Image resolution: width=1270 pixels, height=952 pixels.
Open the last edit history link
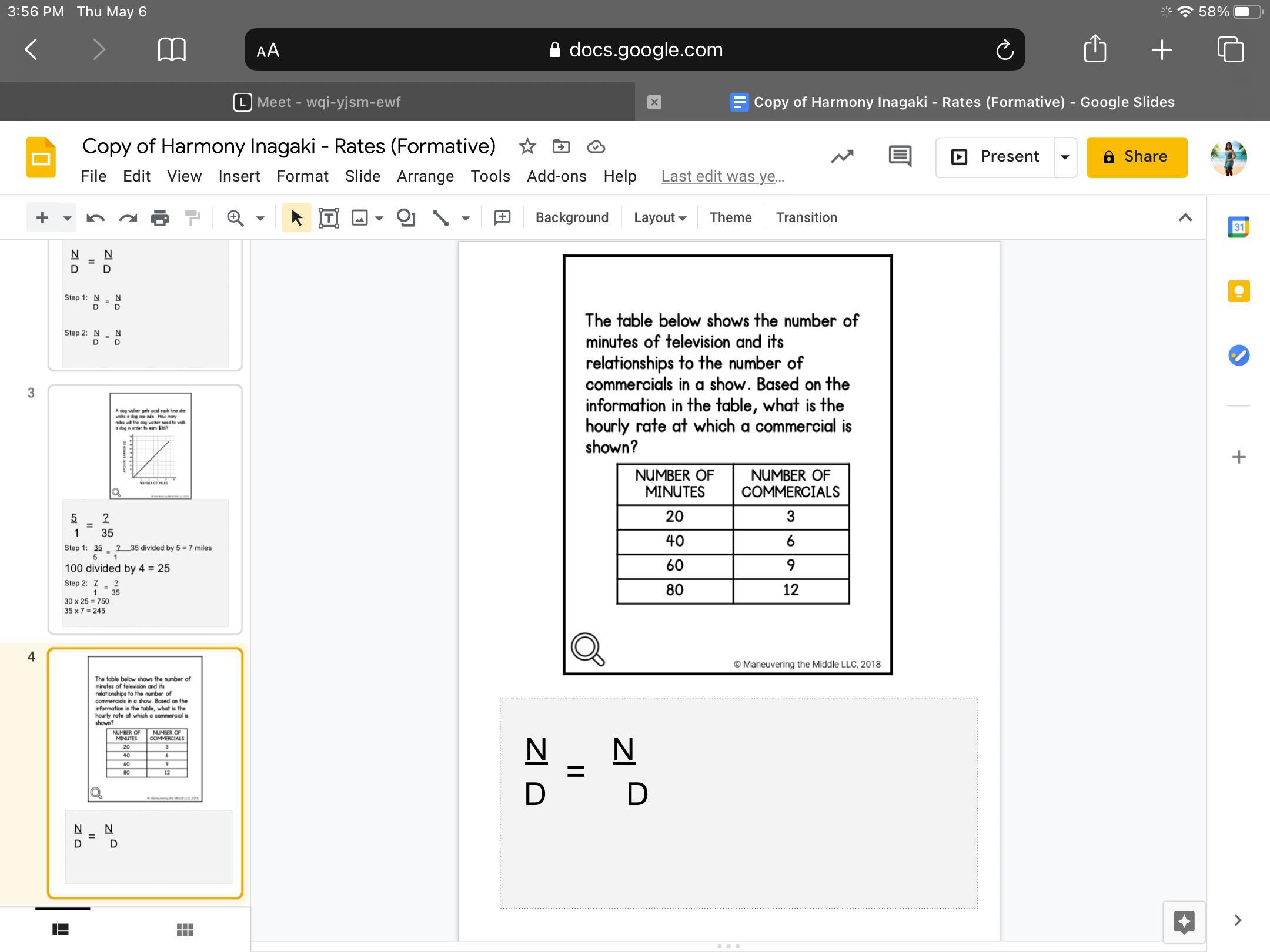(x=722, y=176)
